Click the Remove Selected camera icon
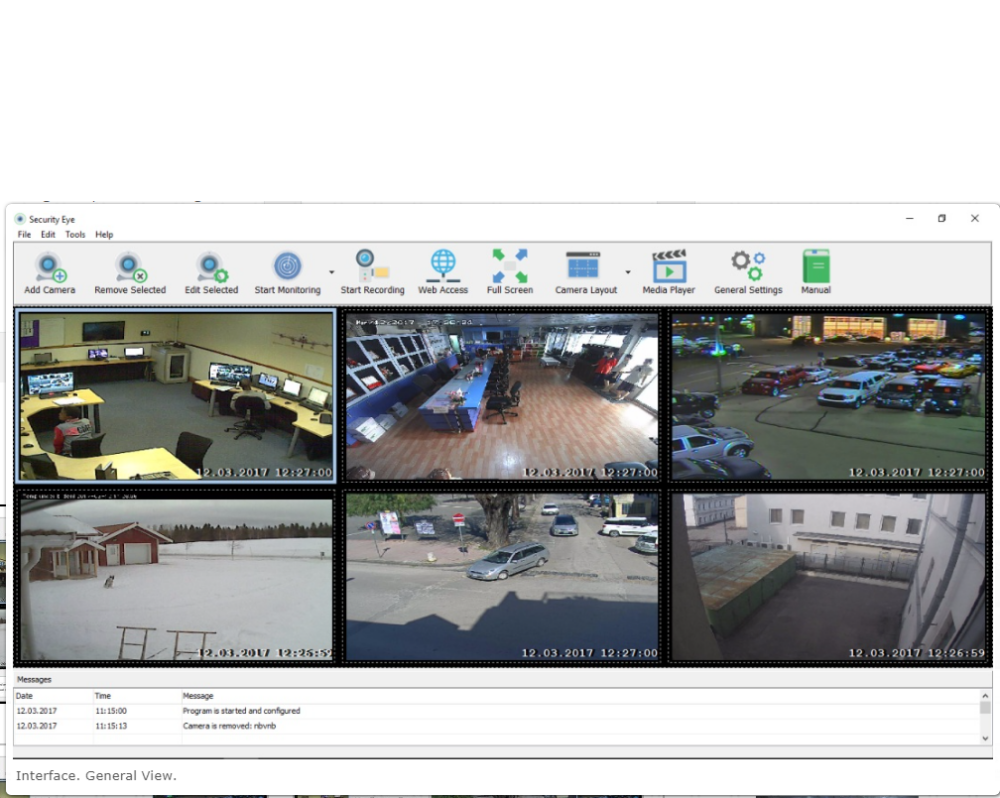Image resolution: width=1000 pixels, height=798 pixels. click(130, 267)
